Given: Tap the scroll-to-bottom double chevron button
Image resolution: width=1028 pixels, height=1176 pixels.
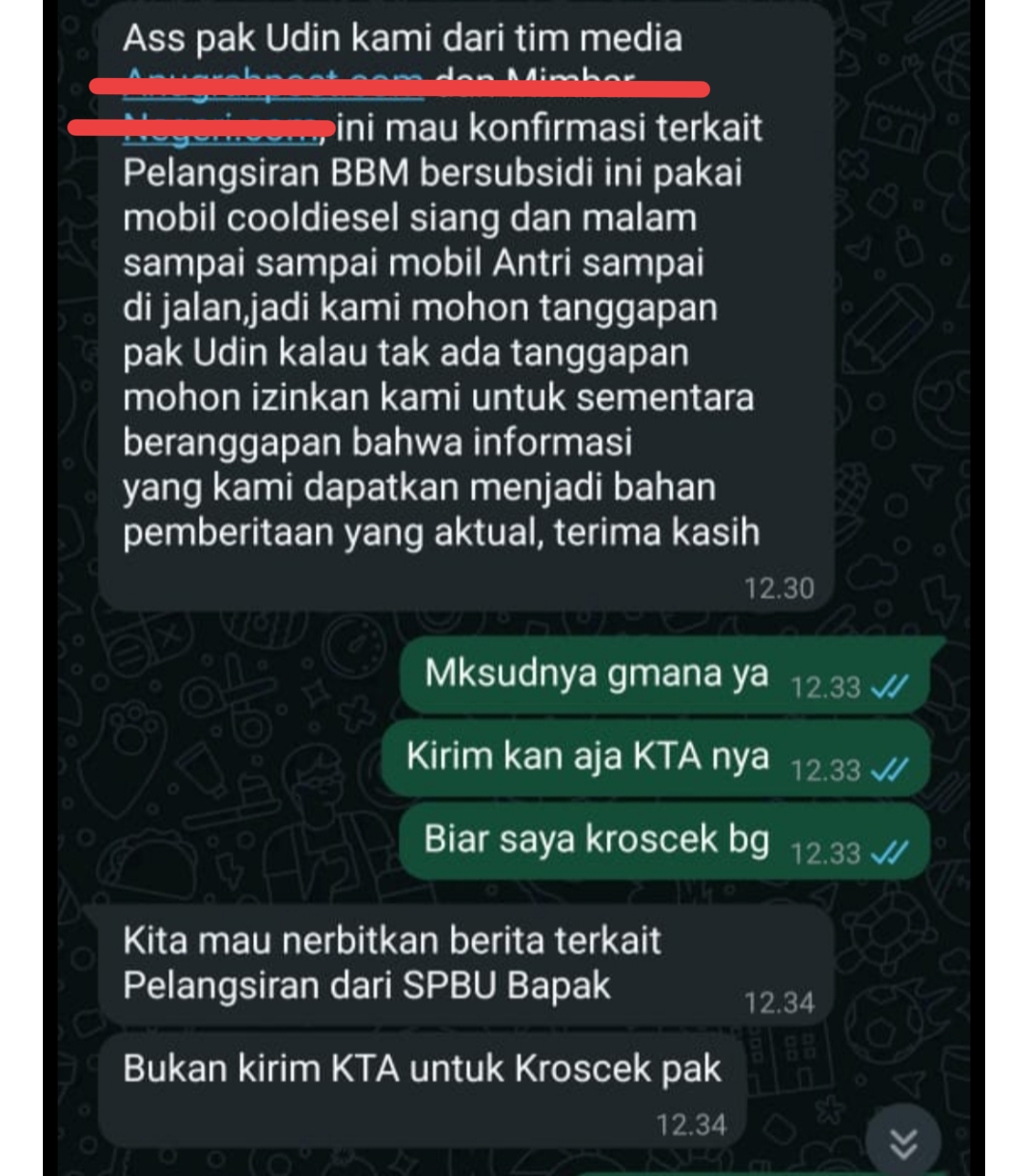Looking at the screenshot, I should [903, 1143].
